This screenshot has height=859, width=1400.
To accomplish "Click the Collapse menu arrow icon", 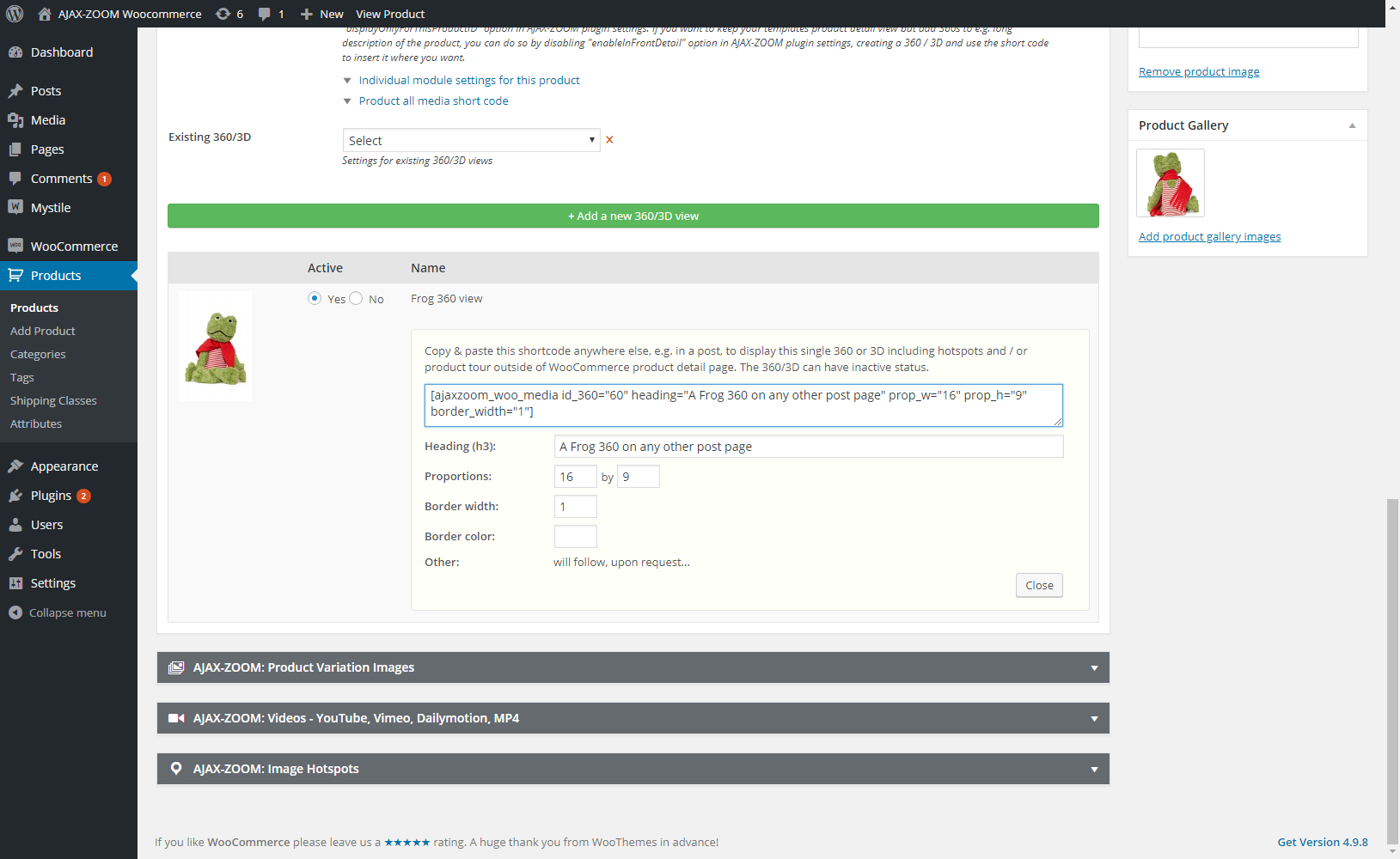I will click(x=15, y=612).
